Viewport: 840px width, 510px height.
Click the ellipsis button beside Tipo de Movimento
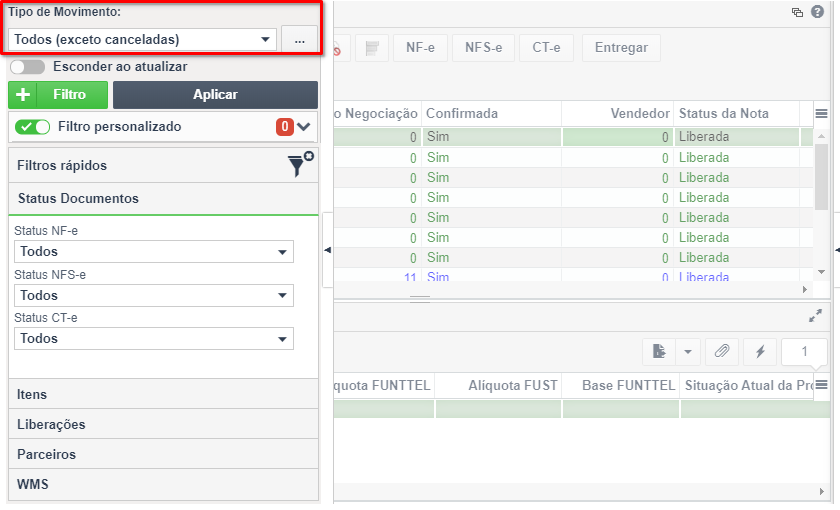coord(299,40)
